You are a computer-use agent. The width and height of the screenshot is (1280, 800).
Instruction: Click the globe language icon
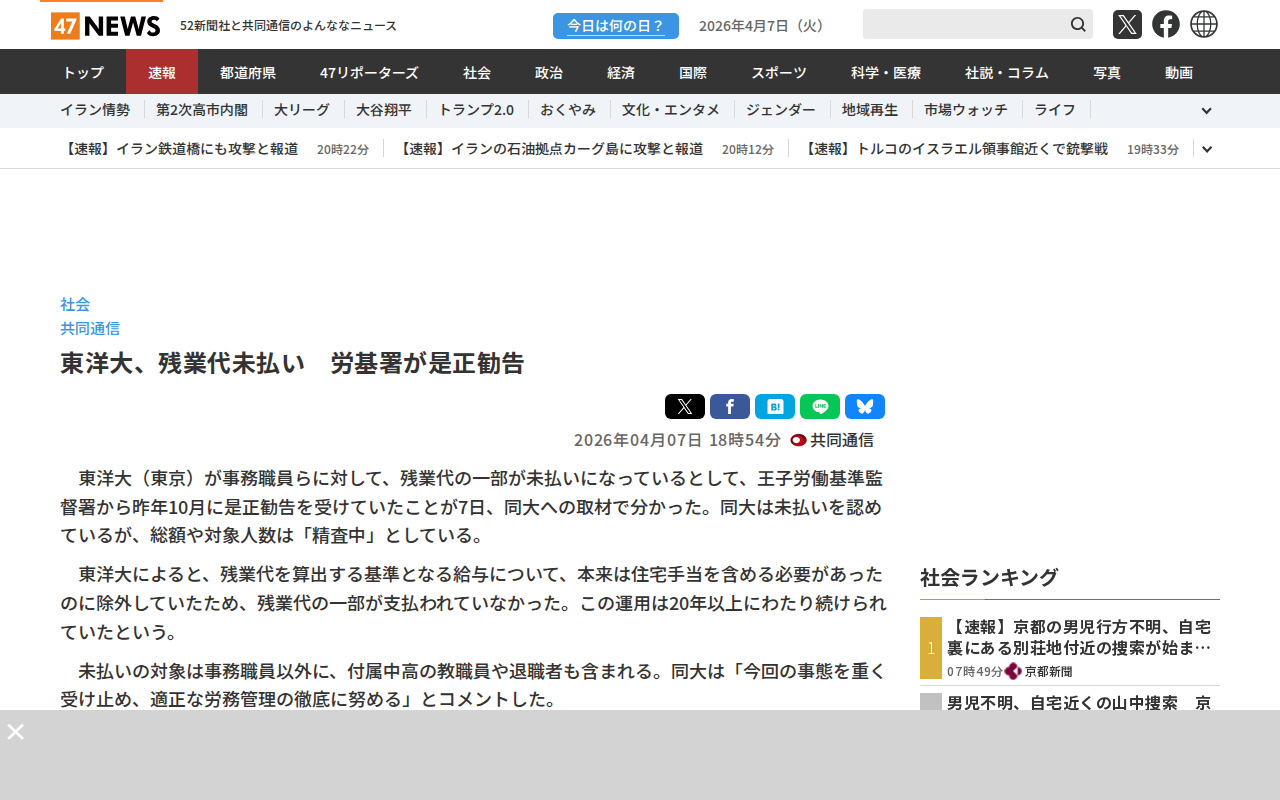(1204, 24)
